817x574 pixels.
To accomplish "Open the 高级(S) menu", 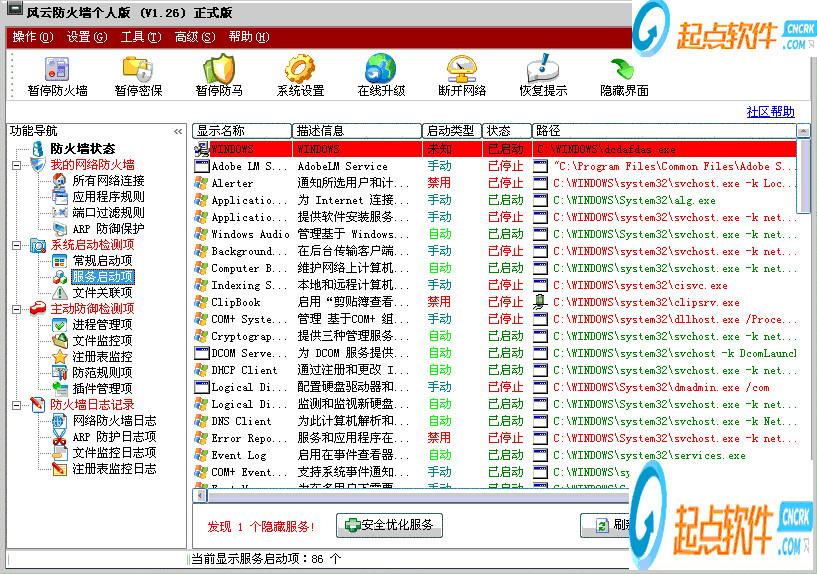I will tap(195, 37).
